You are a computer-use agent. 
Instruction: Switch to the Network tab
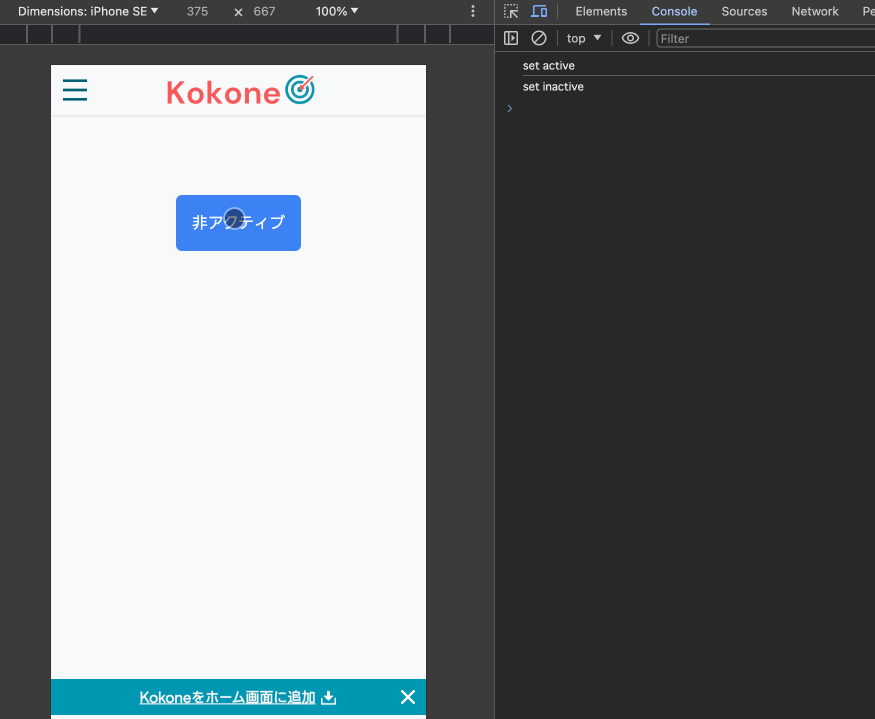814,11
